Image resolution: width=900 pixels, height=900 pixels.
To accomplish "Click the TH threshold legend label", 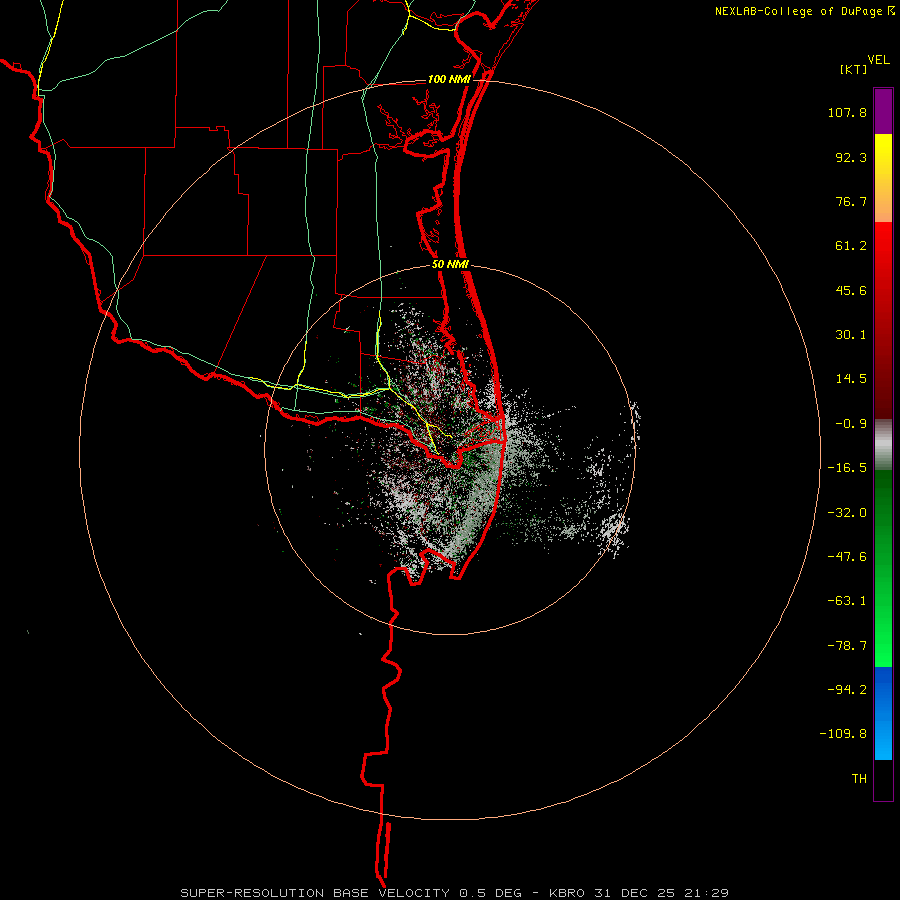I will (x=859, y=779).
